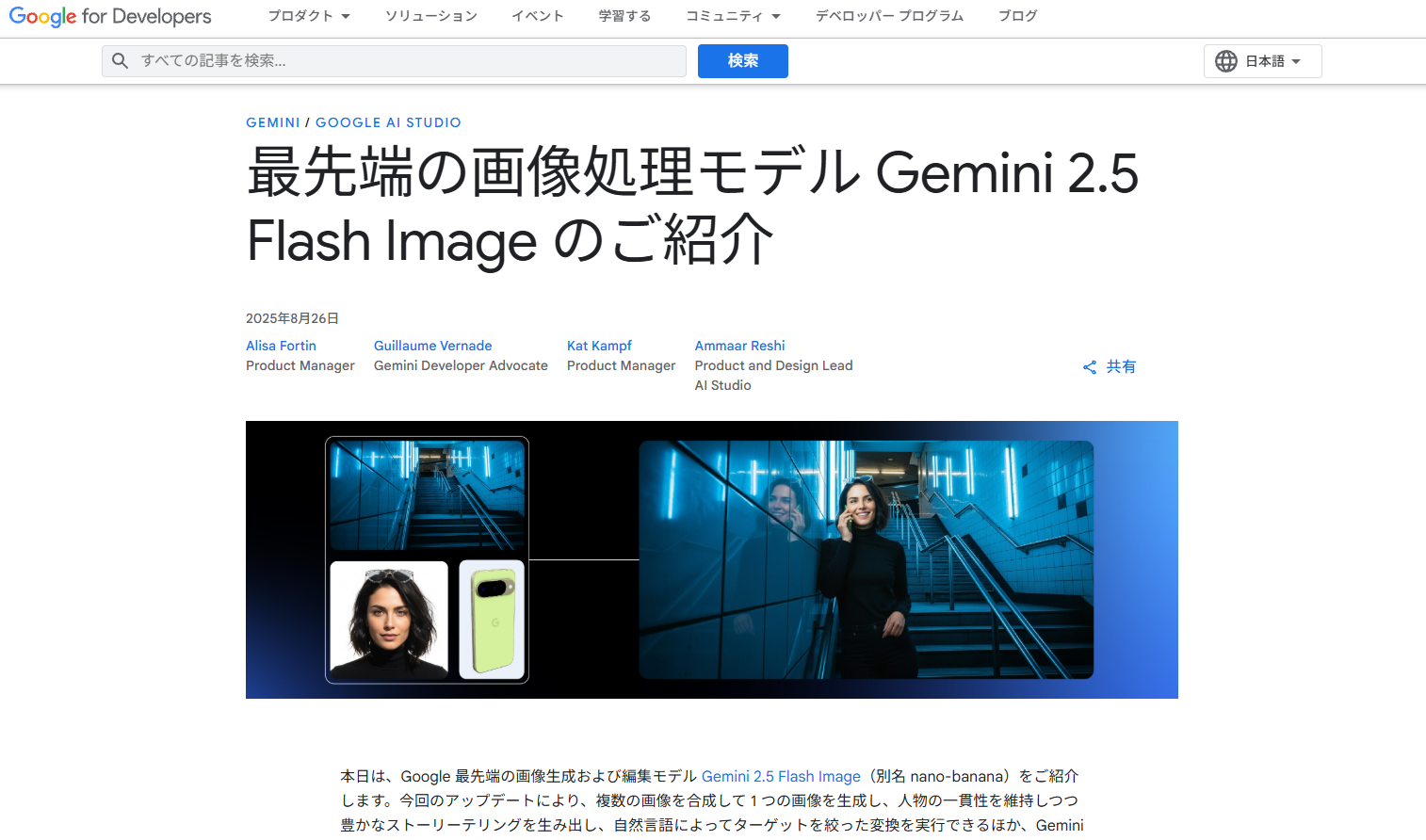Click the green phone thumbnail
Image resolution: width=1426 pixels, height=840 pixels.
(x=492, y=620)
